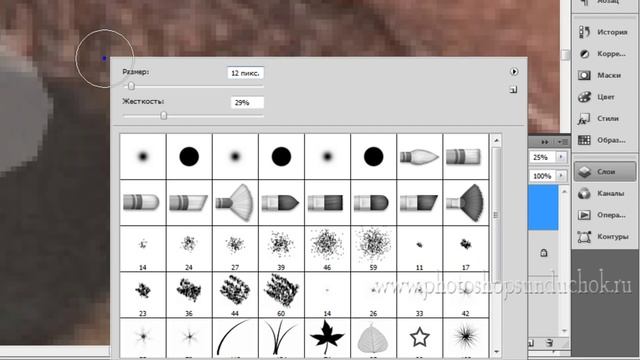Pick the spatter brush labeled 46

[x=327, y=249]
